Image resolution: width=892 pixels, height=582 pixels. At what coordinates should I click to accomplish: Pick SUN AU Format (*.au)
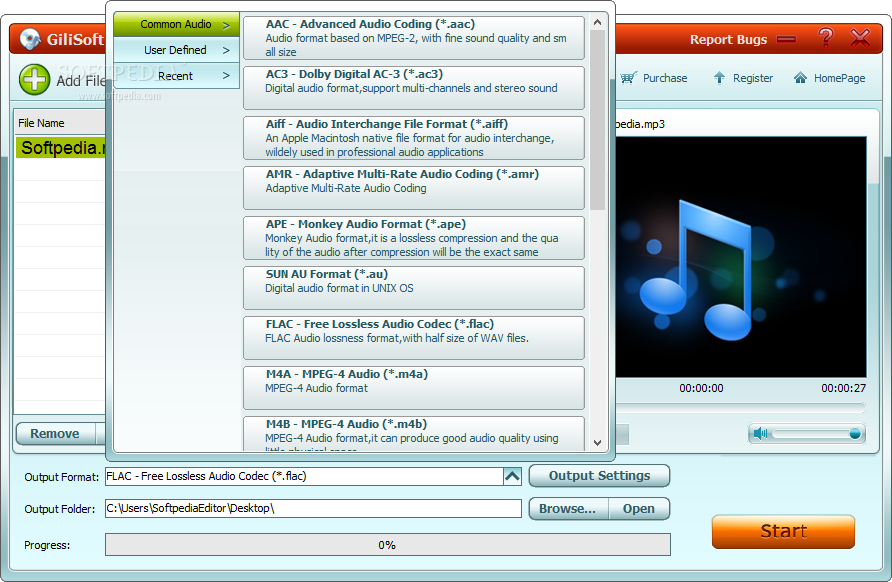click(414, 288)
